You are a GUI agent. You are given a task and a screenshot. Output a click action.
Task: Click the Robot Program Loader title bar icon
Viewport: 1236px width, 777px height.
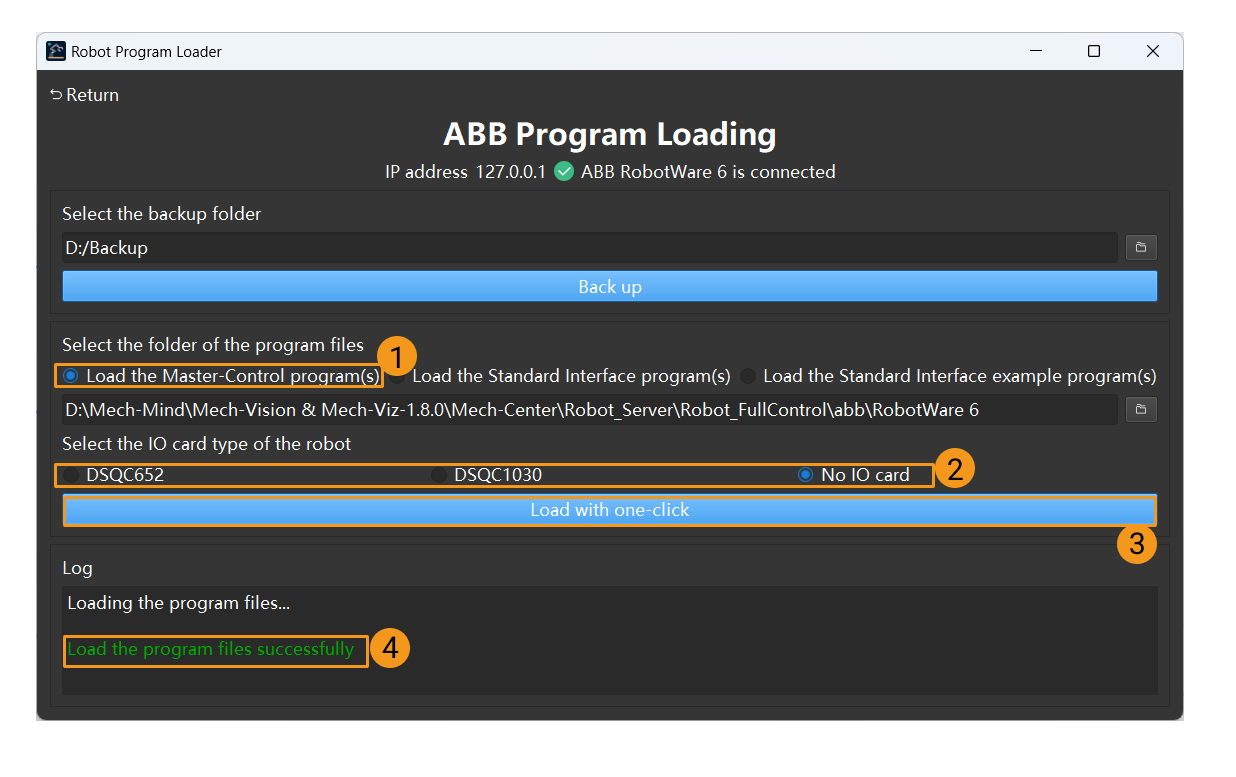(55, 50)
